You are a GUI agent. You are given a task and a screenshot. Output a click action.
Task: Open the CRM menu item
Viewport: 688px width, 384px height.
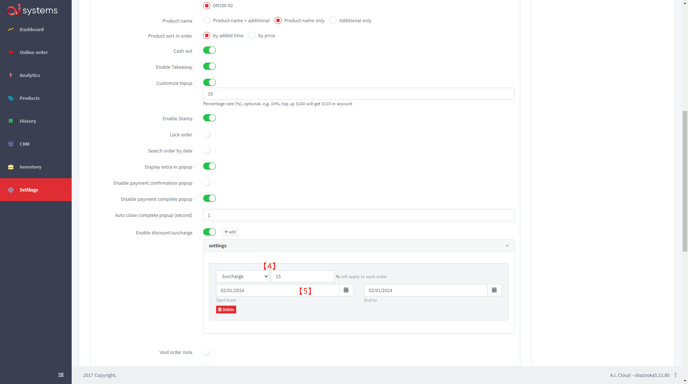(x=25, y=144)
